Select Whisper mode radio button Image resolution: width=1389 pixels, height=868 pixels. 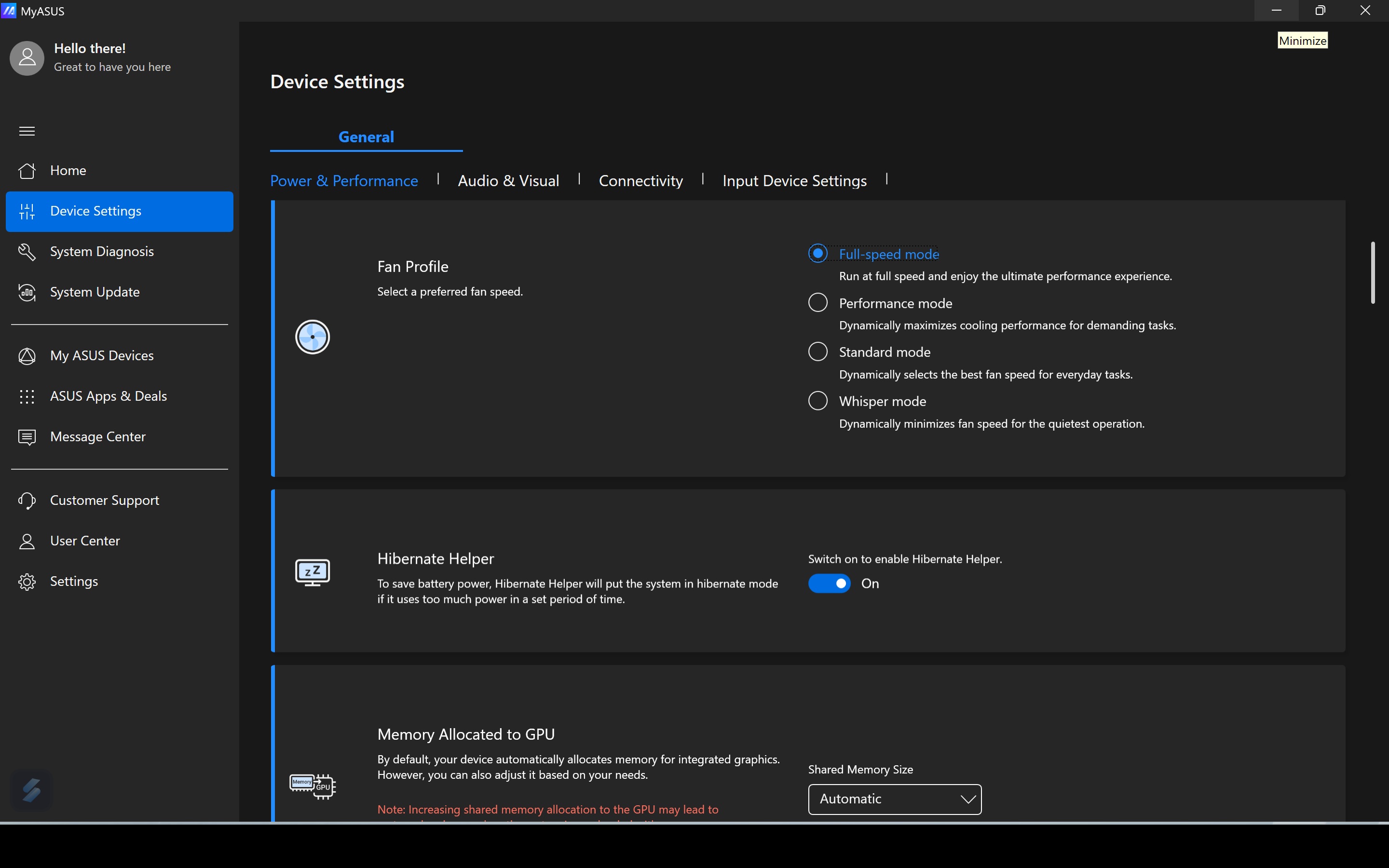(818, 401)
